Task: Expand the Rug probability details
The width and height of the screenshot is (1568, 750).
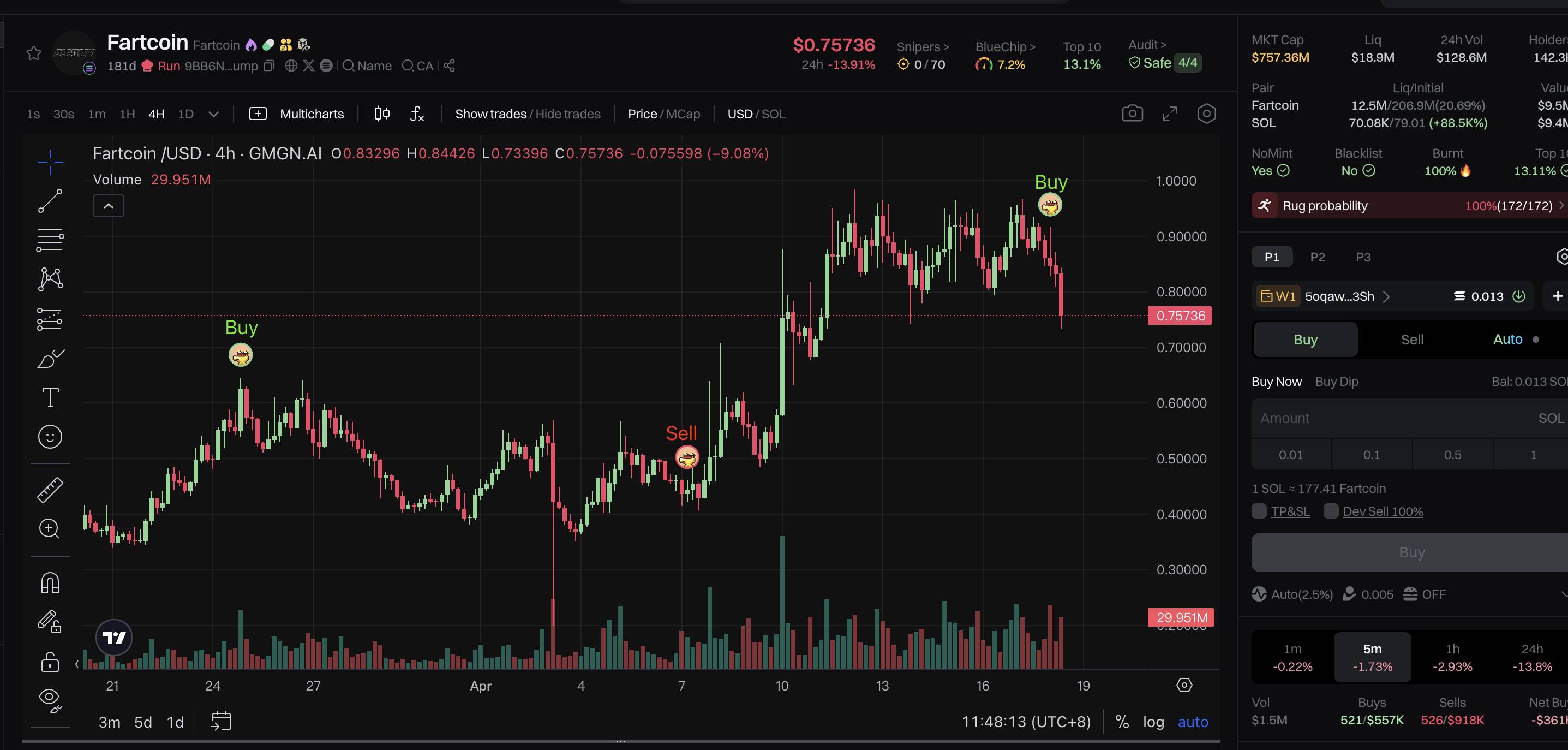Action: click(1562, 206)
